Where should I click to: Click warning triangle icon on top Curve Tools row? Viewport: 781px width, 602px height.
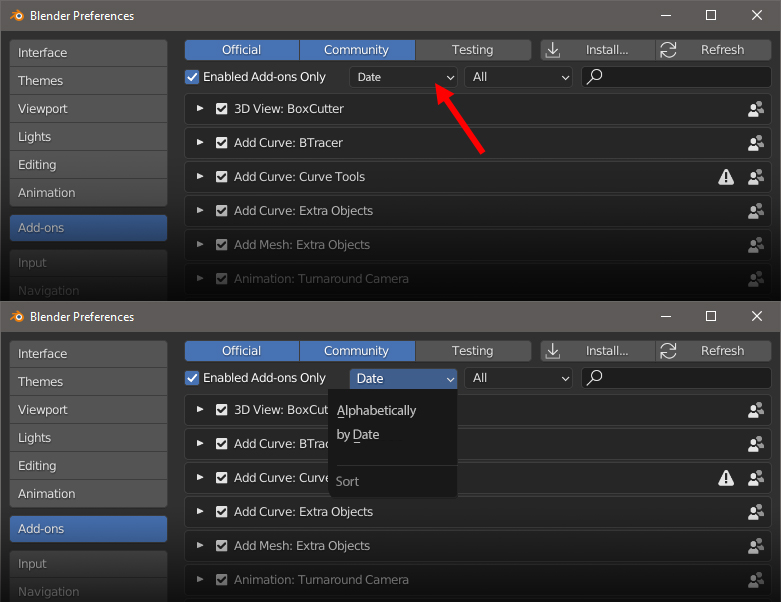pos(726,177)
